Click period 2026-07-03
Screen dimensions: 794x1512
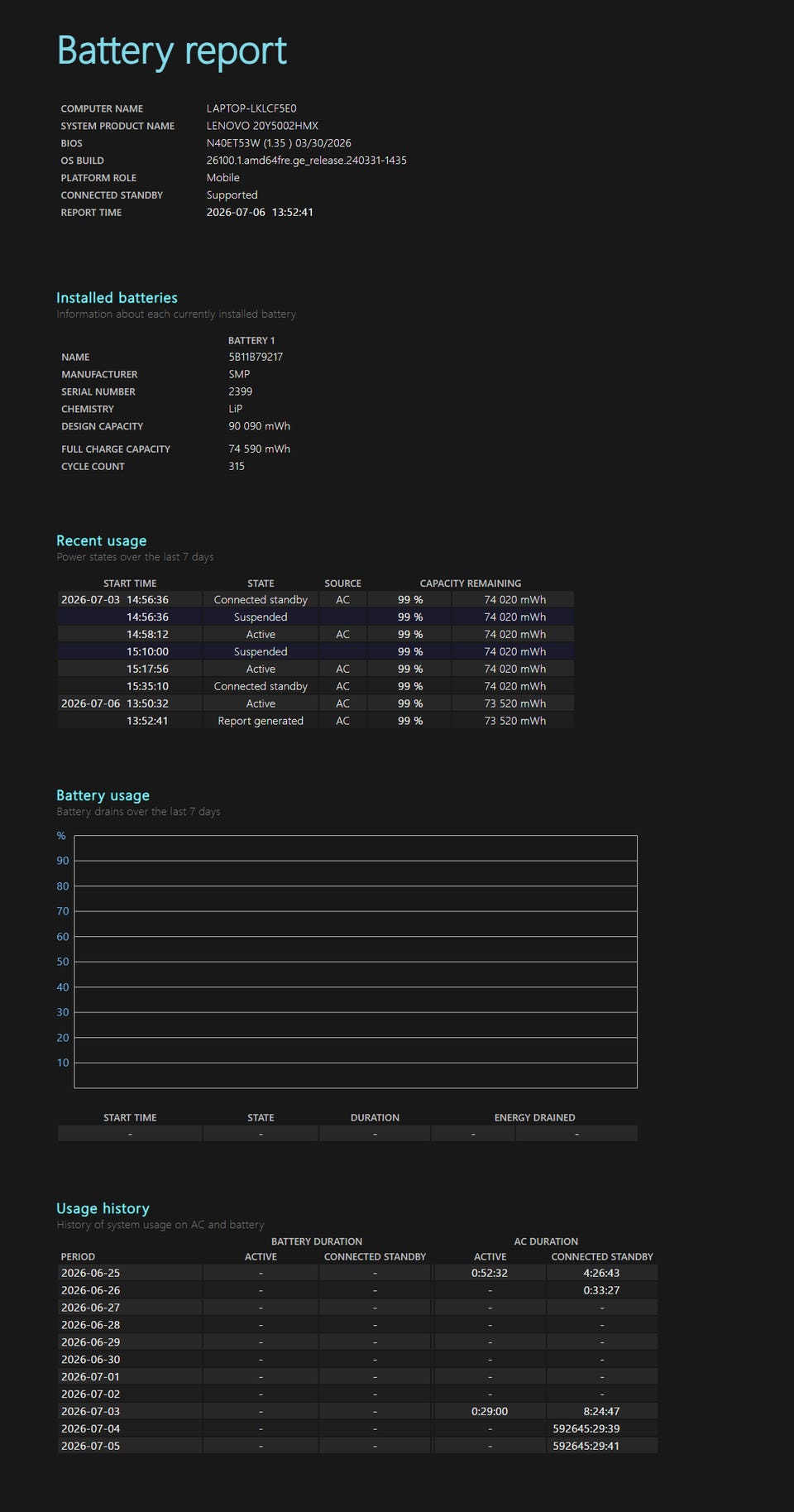click(91, 1413)
